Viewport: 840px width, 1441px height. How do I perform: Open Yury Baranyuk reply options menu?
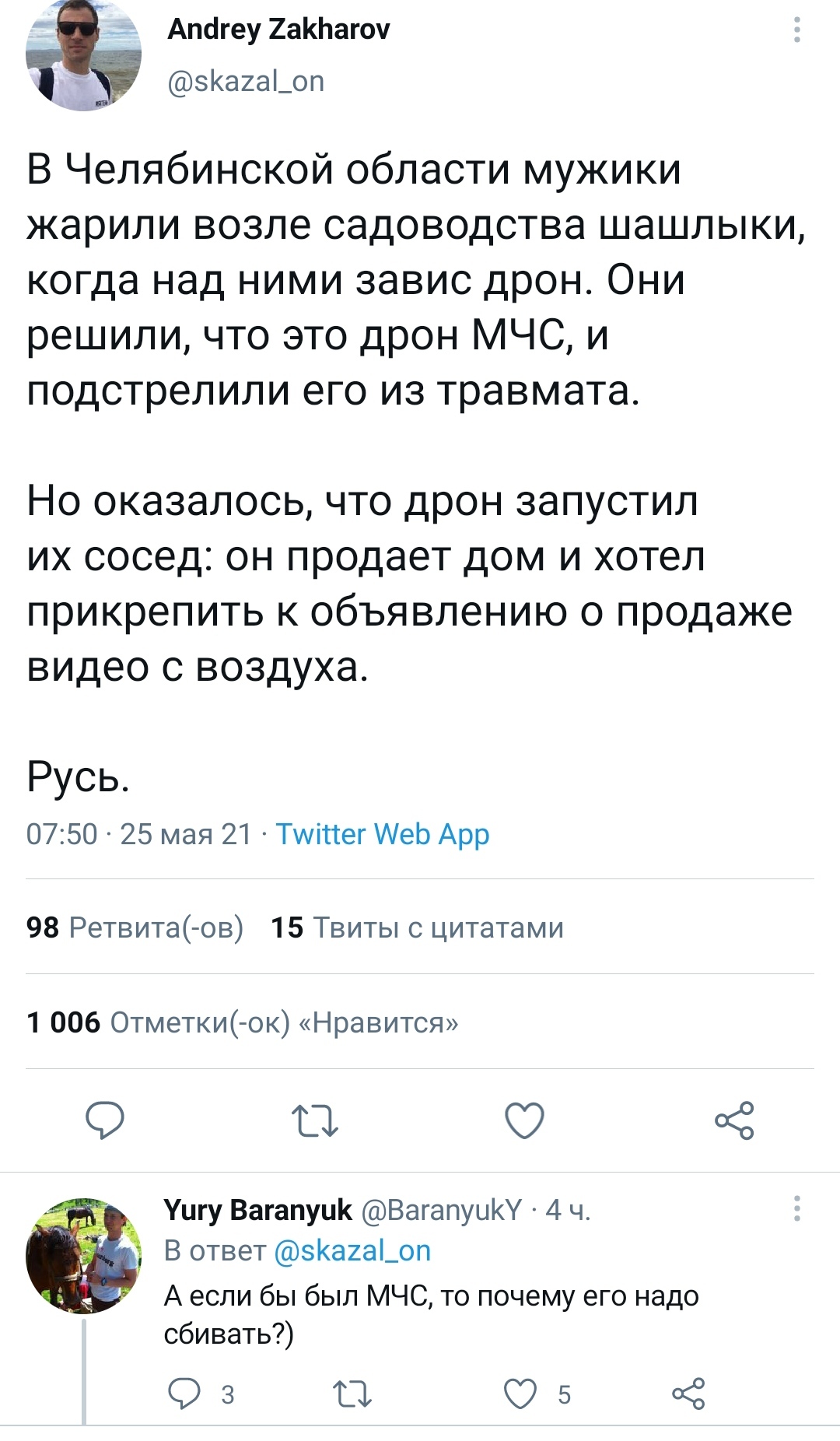click(796, 1208)
